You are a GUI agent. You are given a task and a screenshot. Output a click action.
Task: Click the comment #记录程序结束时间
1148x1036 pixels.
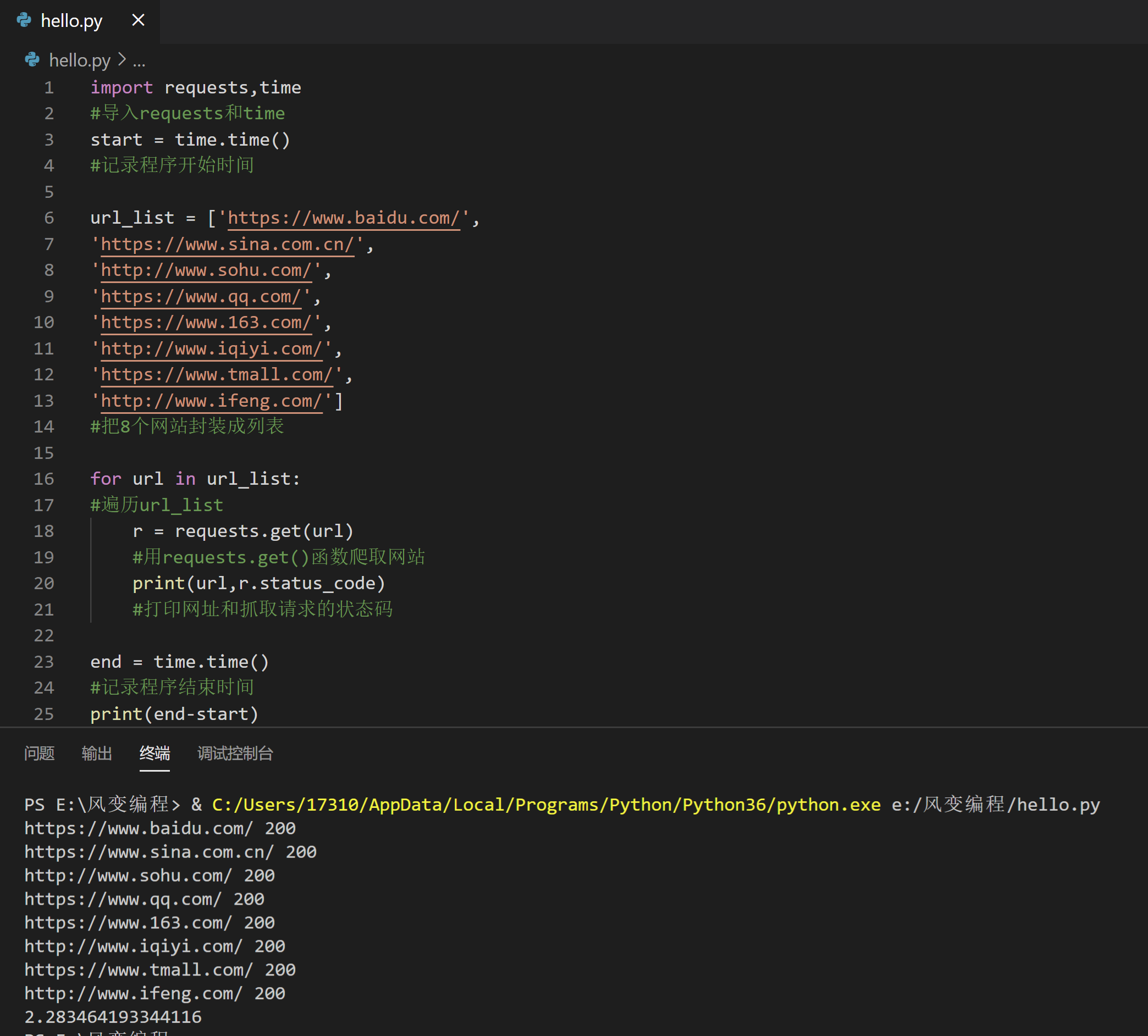click(173, 688)
